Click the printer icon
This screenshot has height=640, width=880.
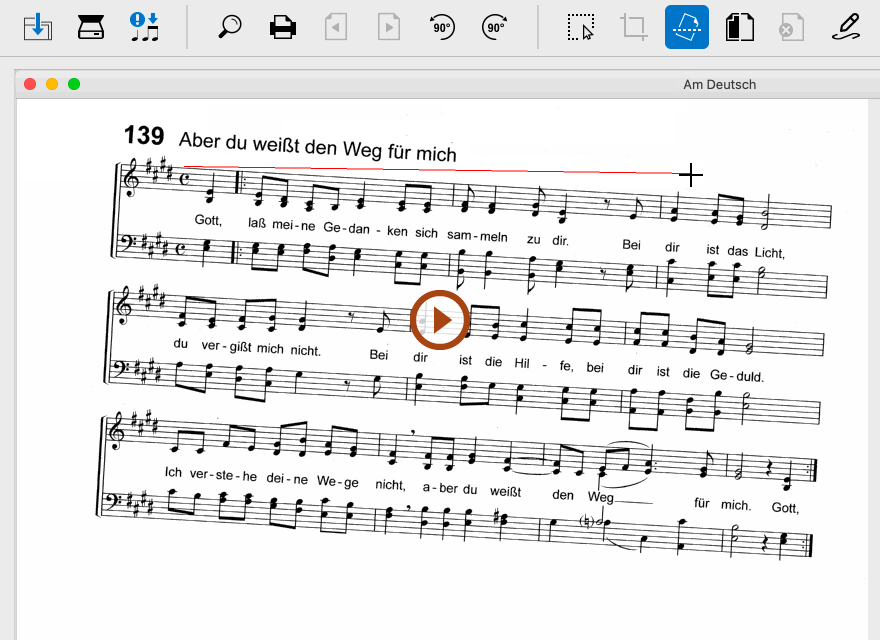pyautogui.click(x=284, y=27)
